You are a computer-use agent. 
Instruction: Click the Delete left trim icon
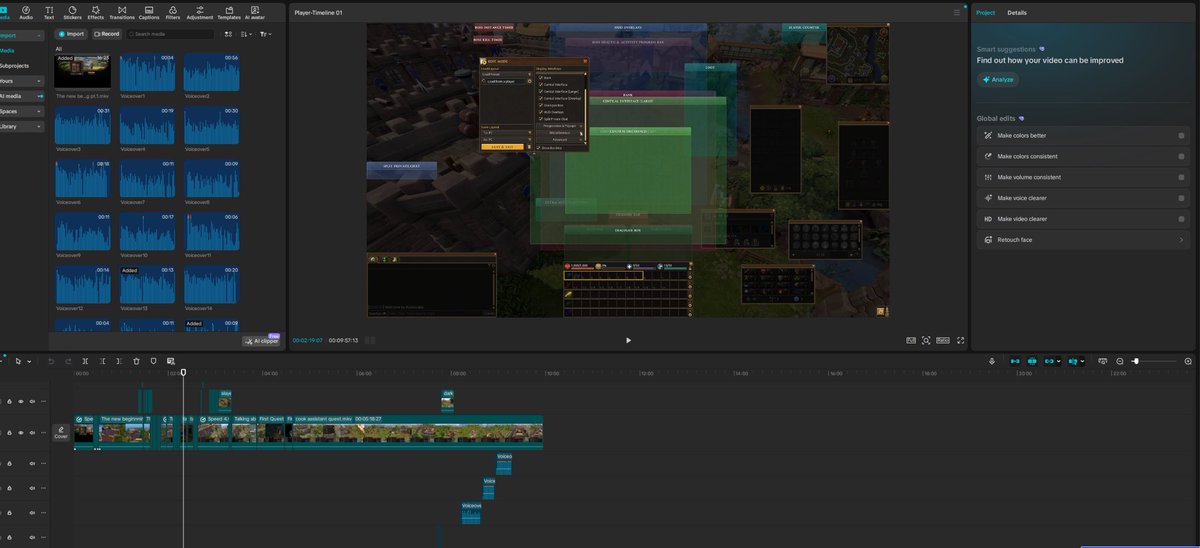pyautogui.click(x=103, y=361)
